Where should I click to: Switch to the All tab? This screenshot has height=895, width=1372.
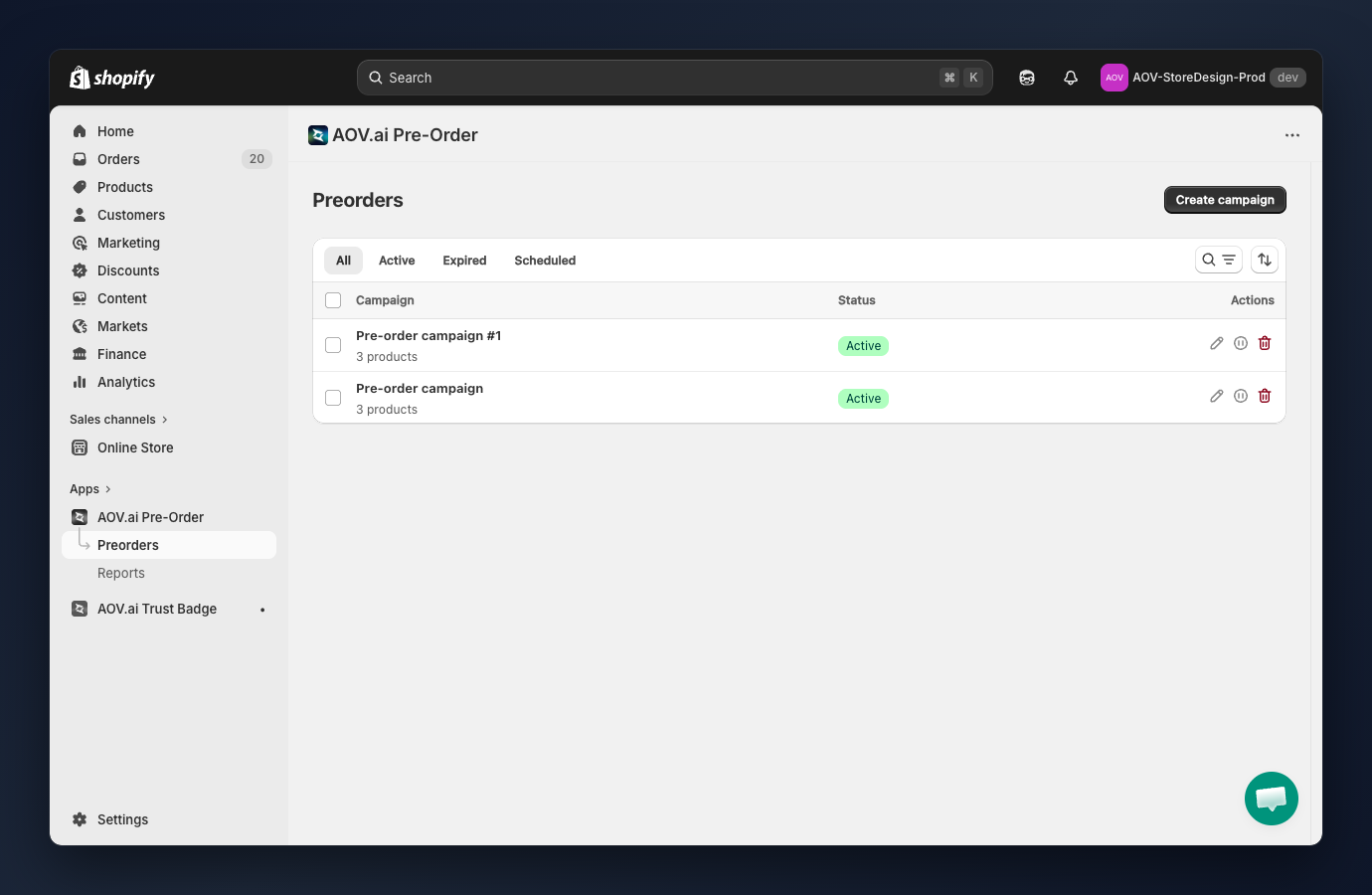pyautogui.click(x=344, y=261)
